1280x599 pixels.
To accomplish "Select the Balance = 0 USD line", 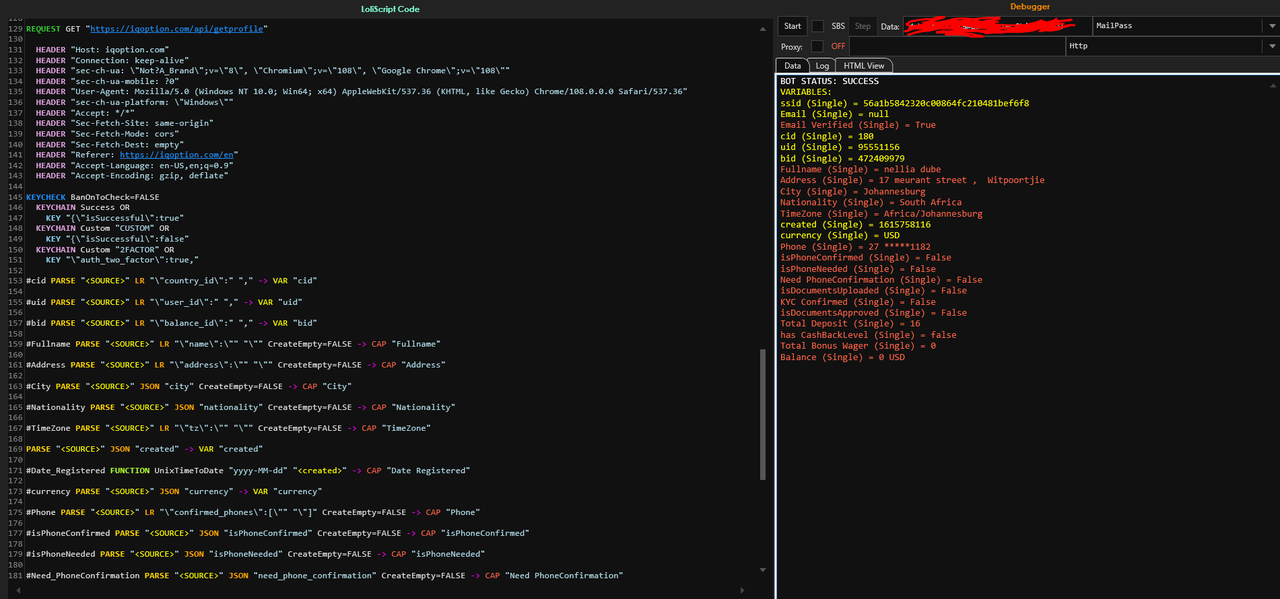I will [x=842, y=356].
